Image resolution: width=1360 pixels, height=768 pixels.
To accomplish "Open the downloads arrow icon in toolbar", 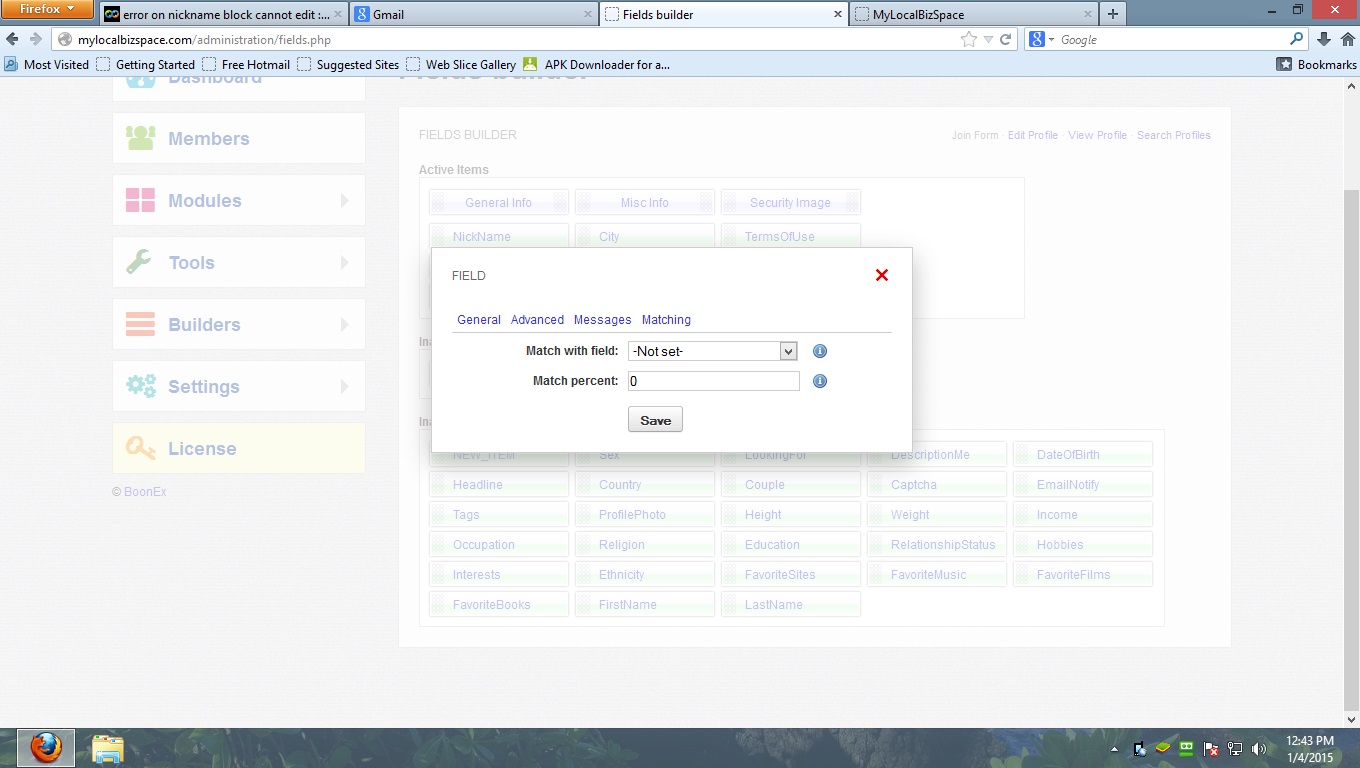I will (1324, 40).
